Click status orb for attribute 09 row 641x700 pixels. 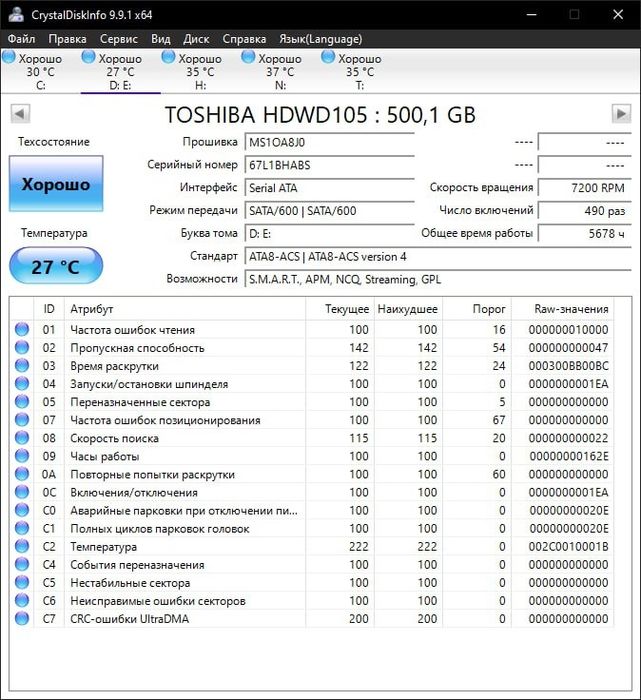click(22, 456)
